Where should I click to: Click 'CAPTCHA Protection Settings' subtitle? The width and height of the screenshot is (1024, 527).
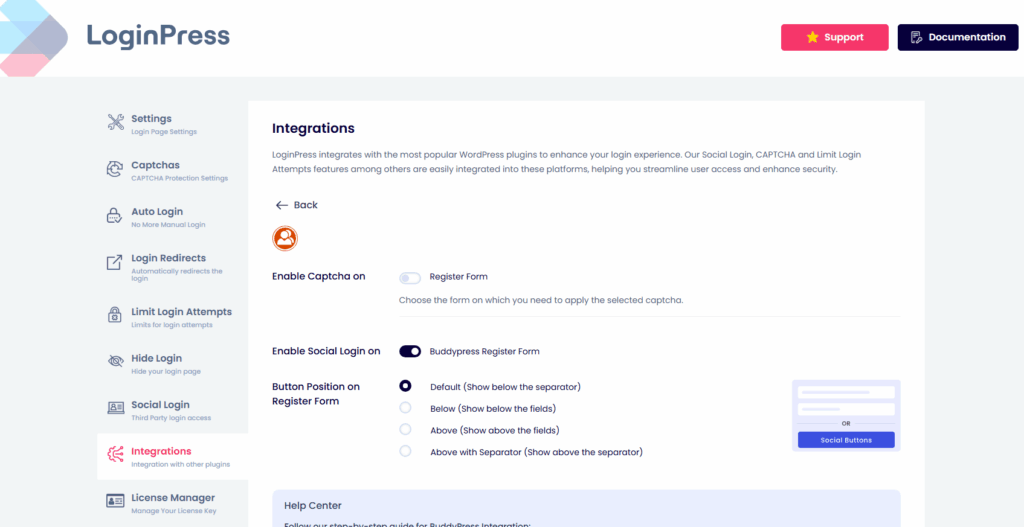point(180,178)
